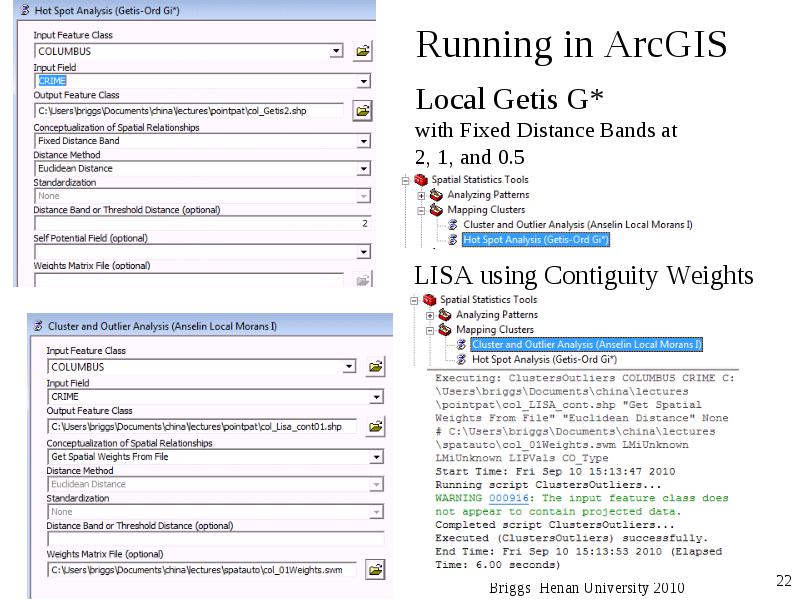The width and height of the screenshot is (800, 600).
Task: Open the Self Potential Field dropdown
Action: pyautogui.click(x=363, y=252)
